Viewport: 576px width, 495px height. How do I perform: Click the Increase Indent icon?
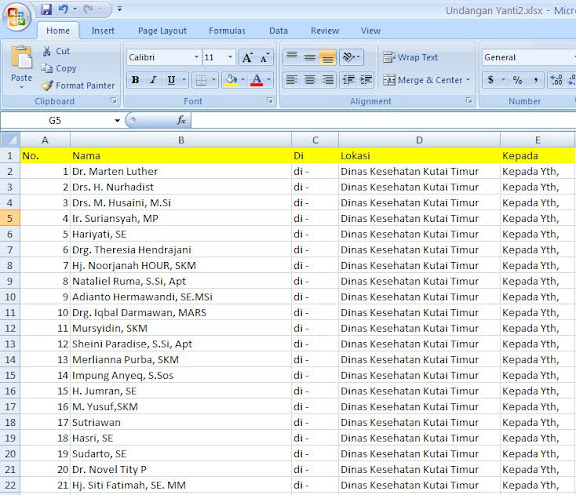click(x=366, y=80)
